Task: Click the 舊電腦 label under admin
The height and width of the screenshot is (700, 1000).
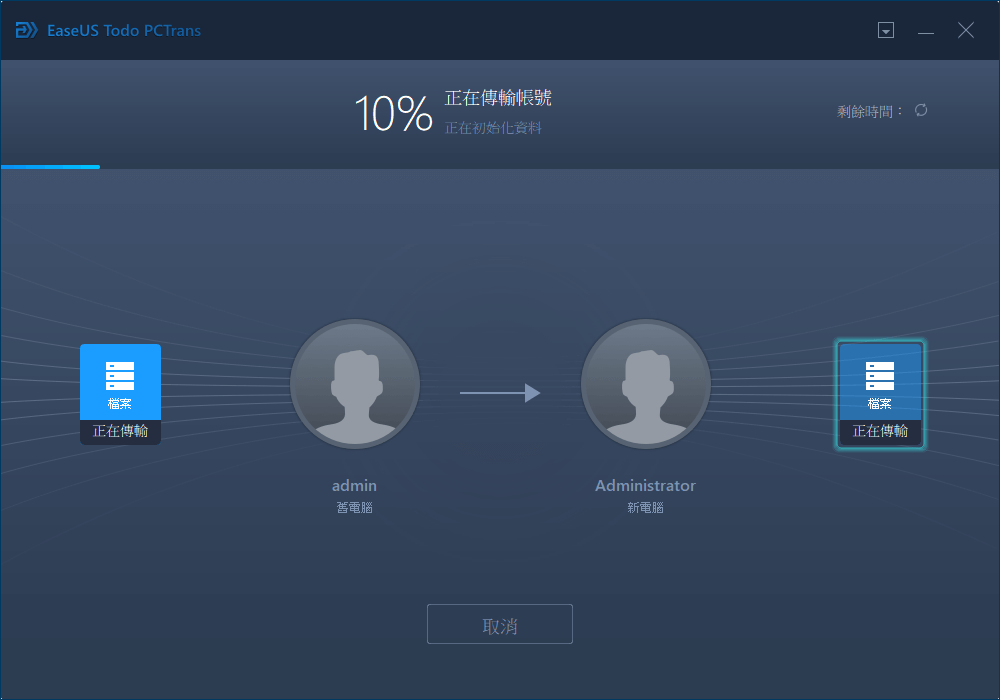Action: click(355, 507)
